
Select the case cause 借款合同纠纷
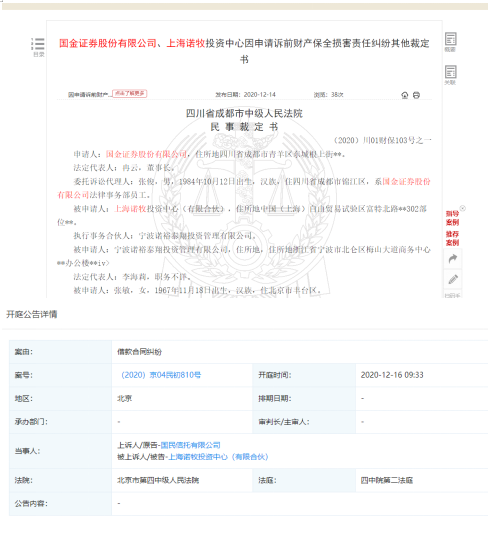pos(139,352)
